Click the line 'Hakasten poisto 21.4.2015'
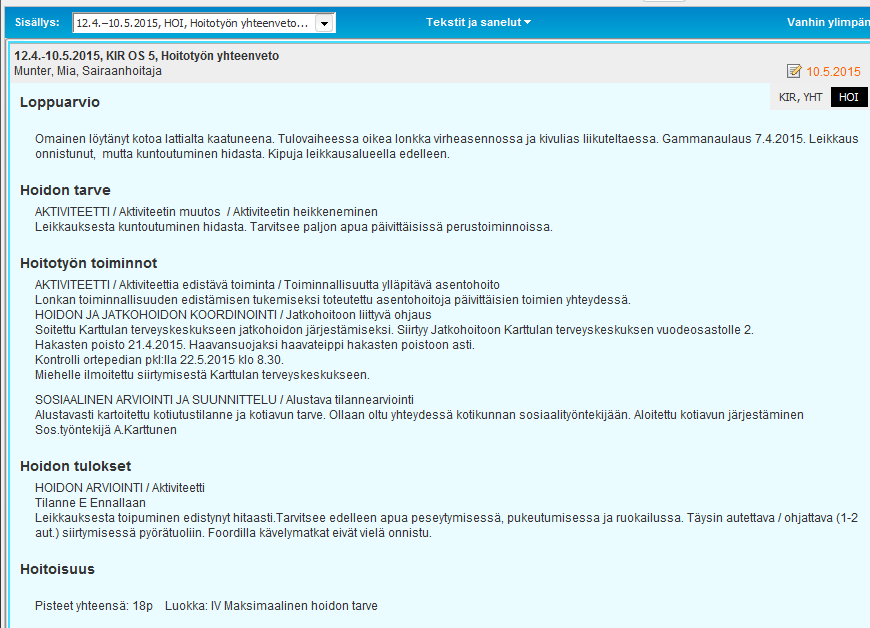Image resolution: width=870 pixels, height=628 pixels. (x=255, y=345)
